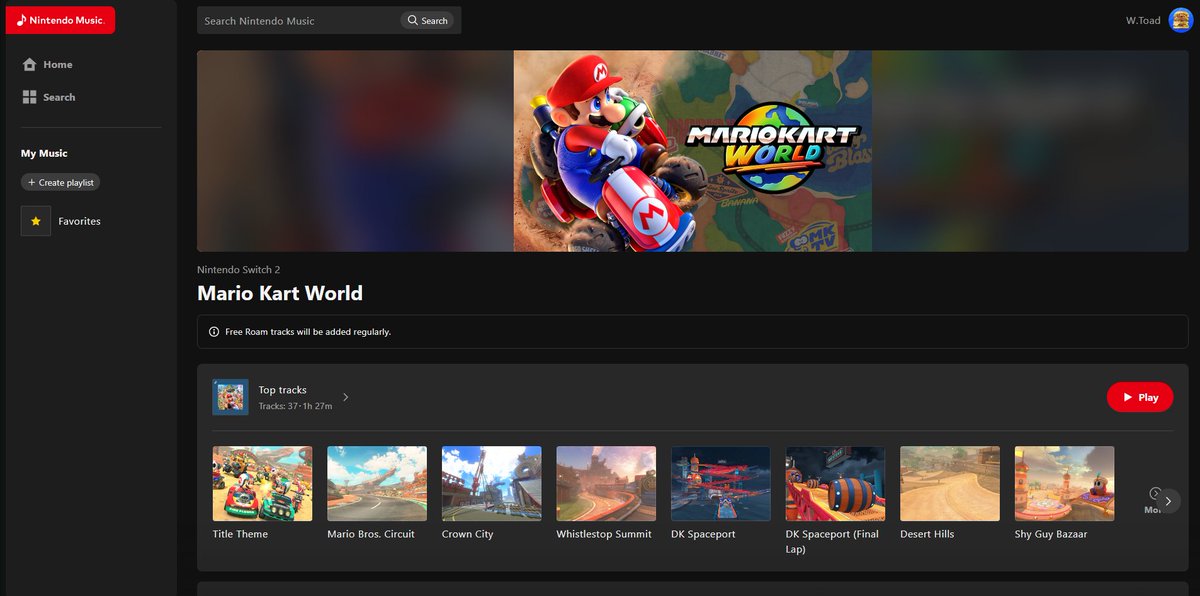Expand Top tracks with the chevron

[x=346, y=397]
